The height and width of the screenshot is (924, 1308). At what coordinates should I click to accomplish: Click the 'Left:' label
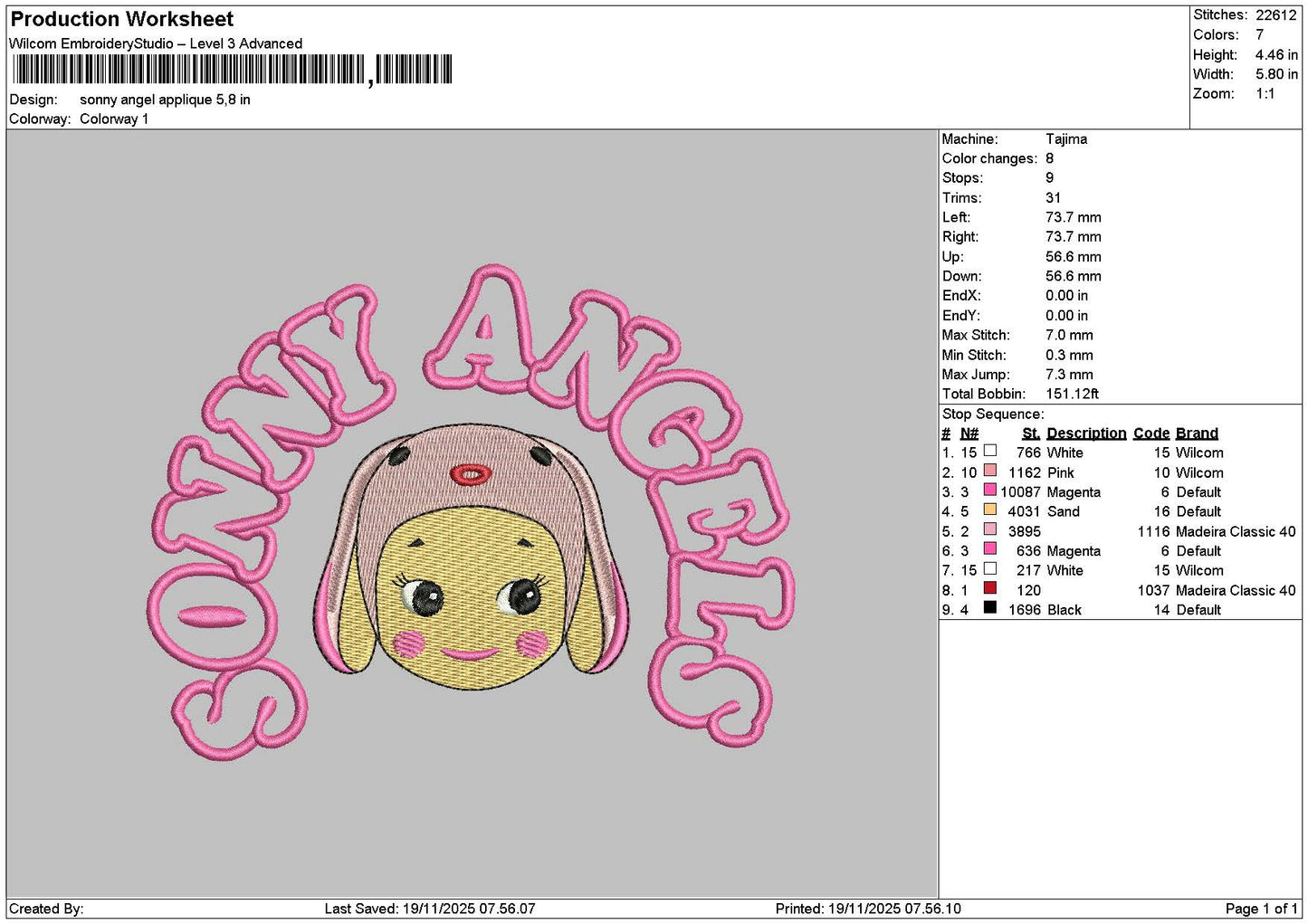[956, 217]
